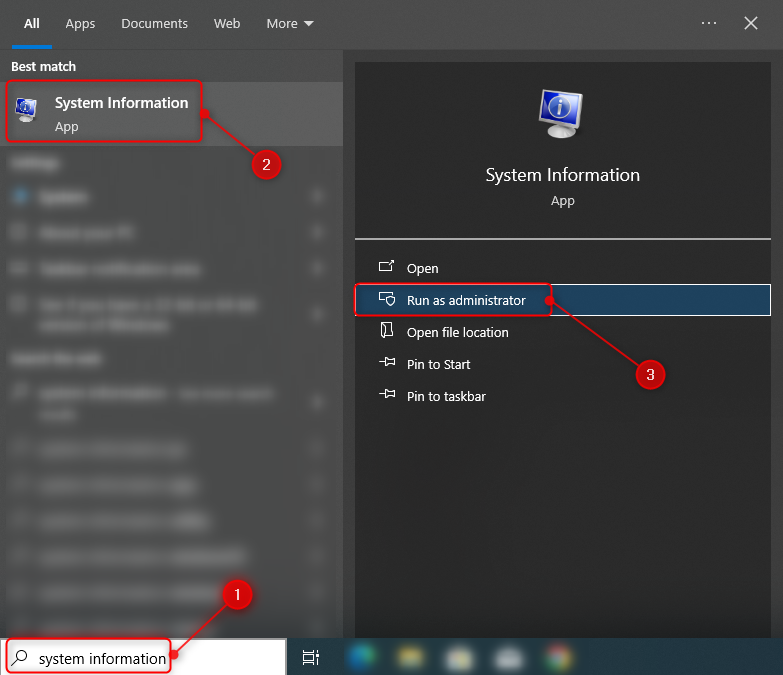The image size is (783, 675).
Task: Click the shield icon beside Run as administrator
Action: pyautogui.click(x=387, y=299)
